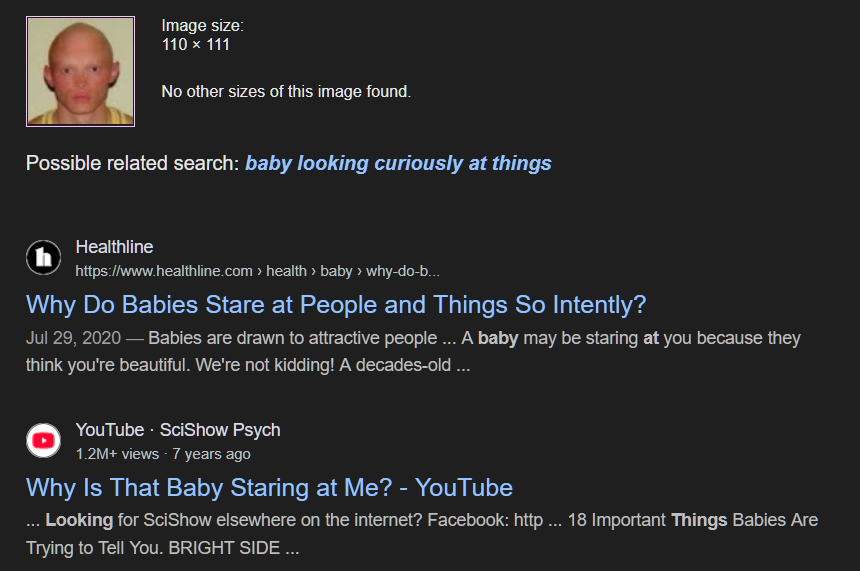Click the '1.2M+ views · 7 years ago' line
This screenshot has width=860, height=571.
pos(163,454)
